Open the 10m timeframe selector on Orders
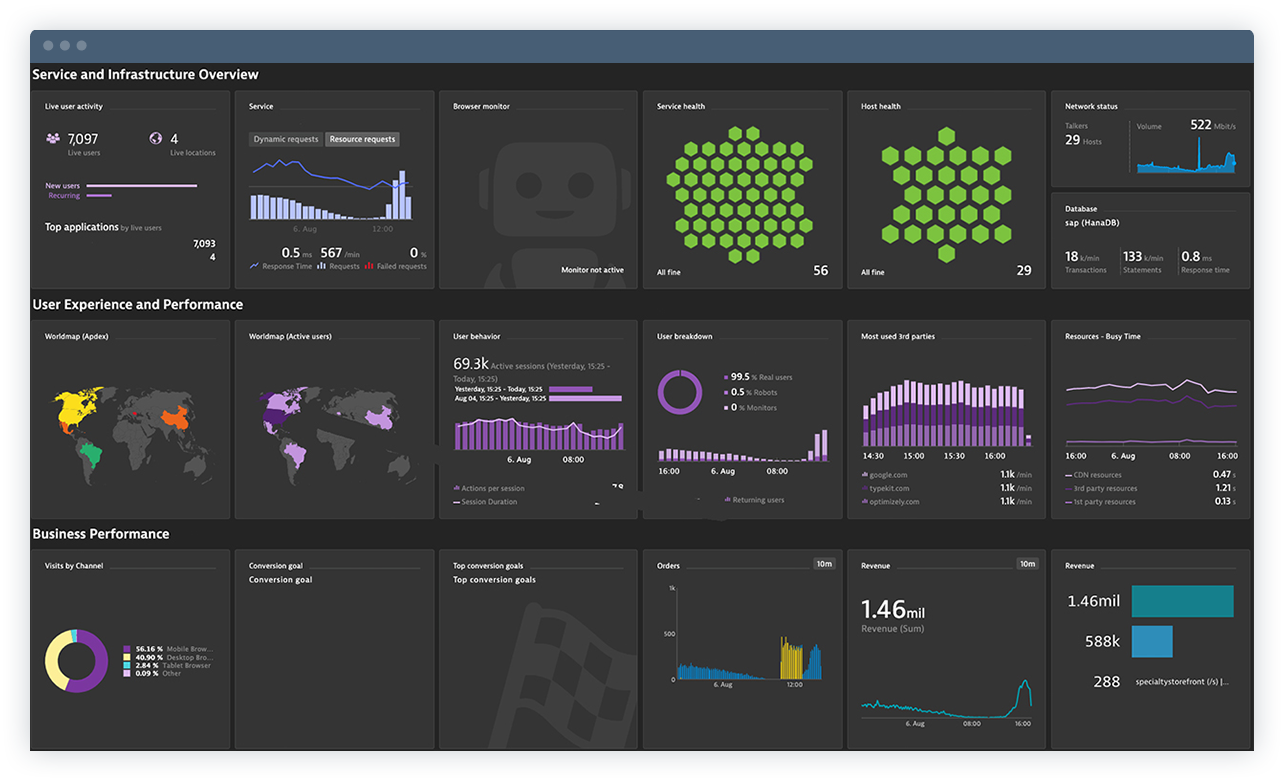This screenshot has height=780, width=1284. coord(823,563)
